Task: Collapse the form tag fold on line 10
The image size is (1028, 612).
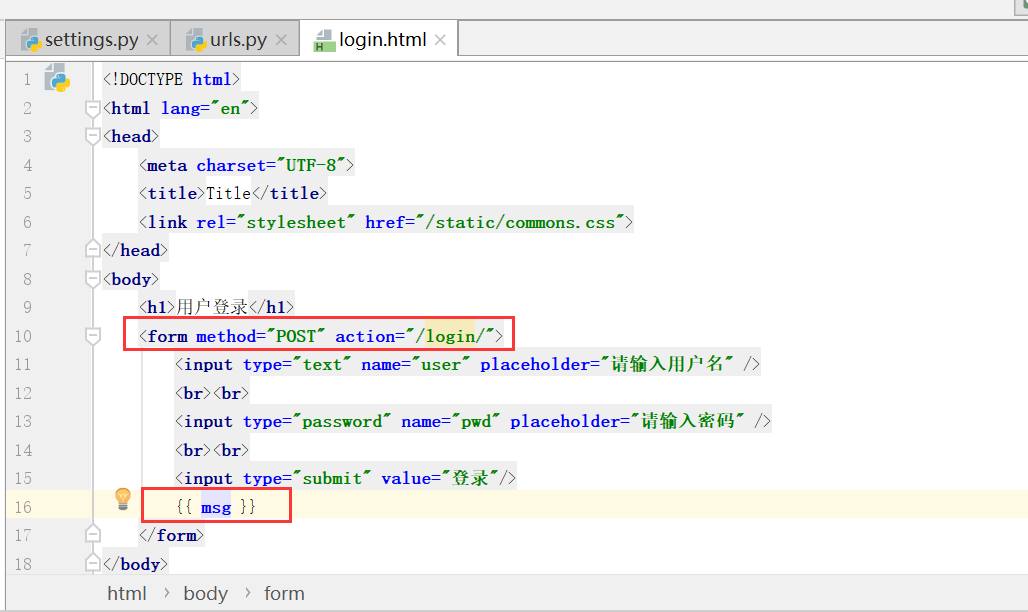Action: point(92,336)
